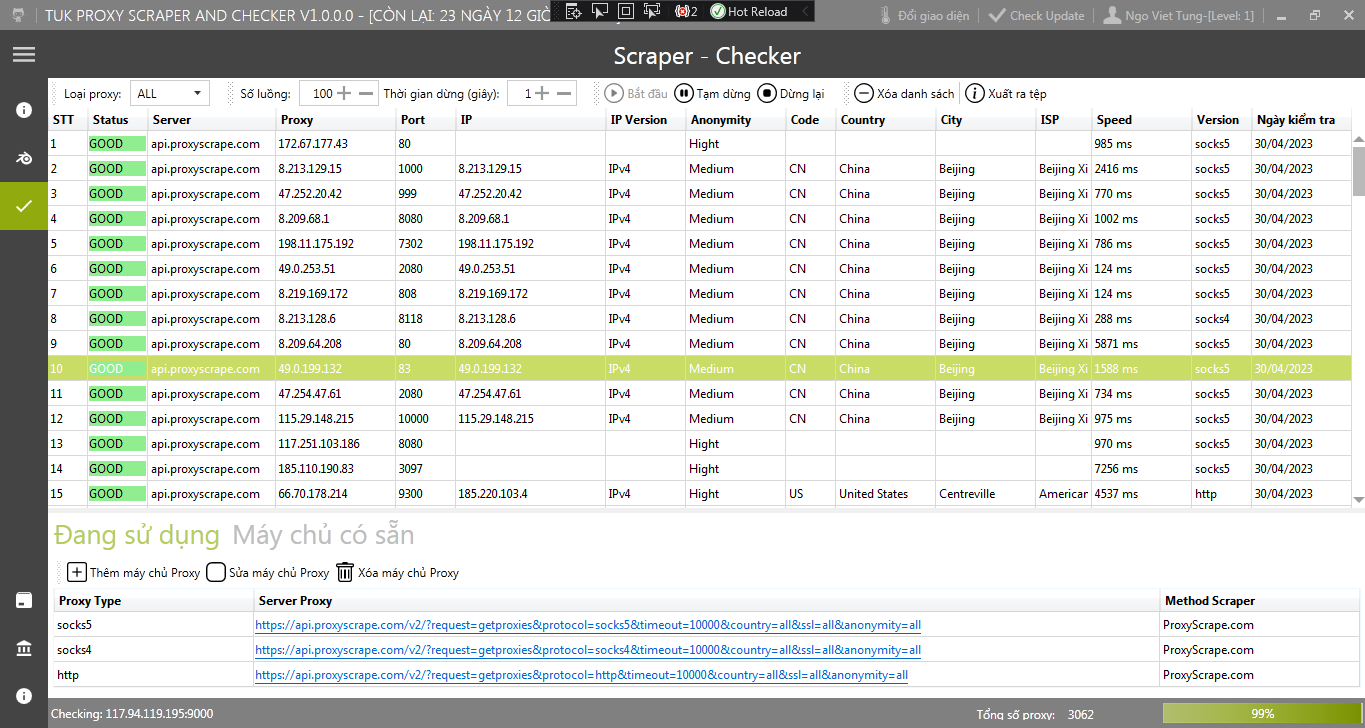Select proxy cell 198.11.175.192
The width and height of the screenshot is (1365, 728).
pyautogui.click(x=335, y=244)
